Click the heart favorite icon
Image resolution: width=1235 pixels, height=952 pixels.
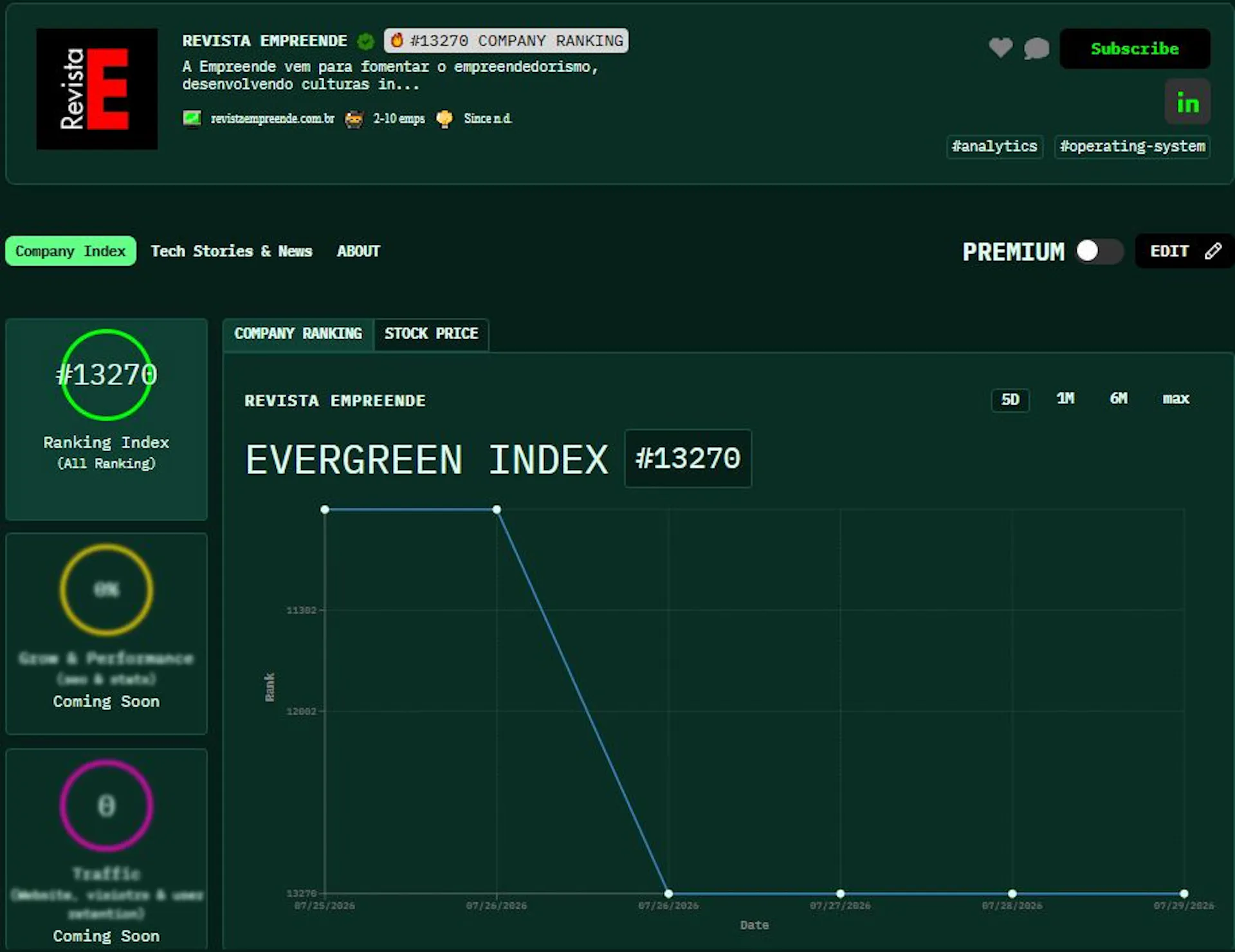(1000, 48)
